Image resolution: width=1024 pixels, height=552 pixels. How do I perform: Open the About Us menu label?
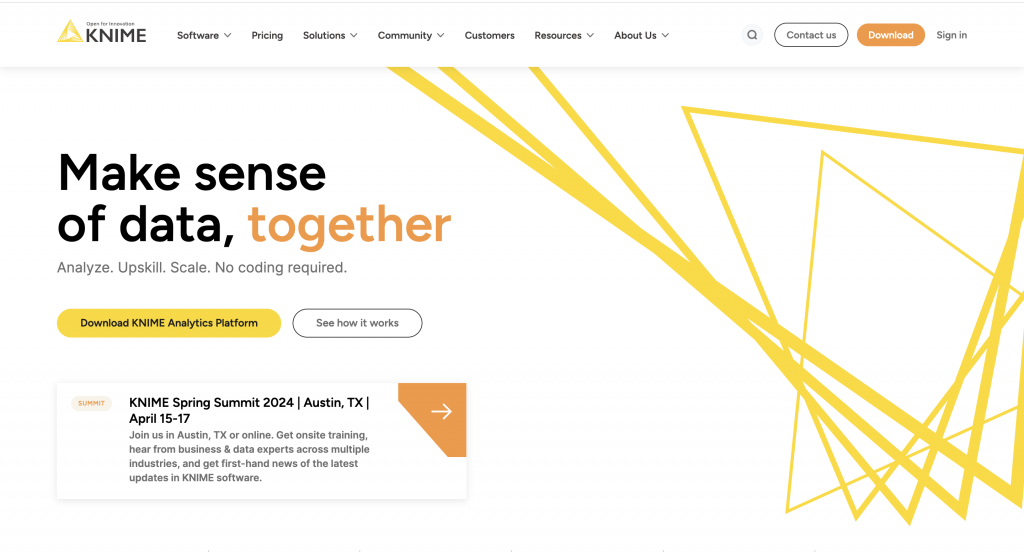(635, 35)
